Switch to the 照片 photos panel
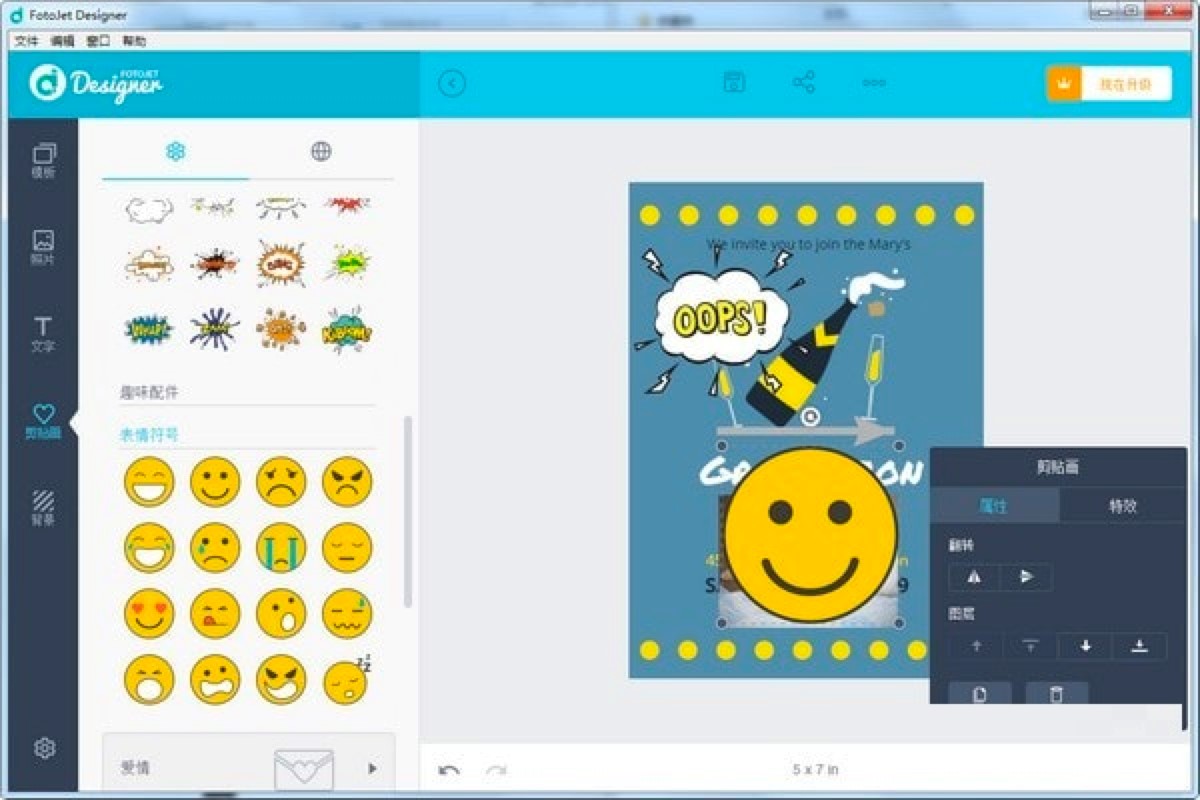This screenshot has height=800, width=1200. click(x=41, y=245)
